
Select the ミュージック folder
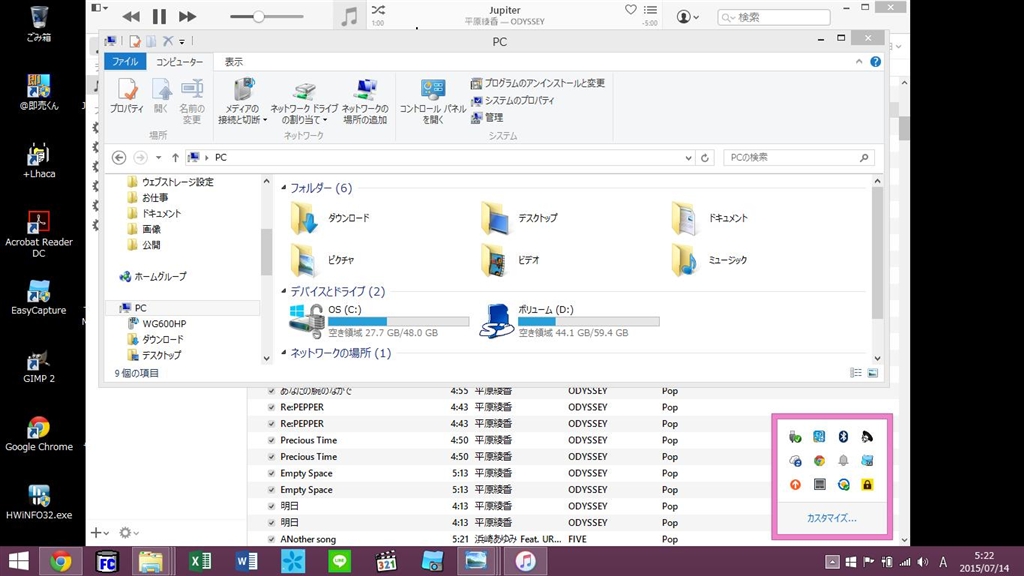(x=709, y=260)
